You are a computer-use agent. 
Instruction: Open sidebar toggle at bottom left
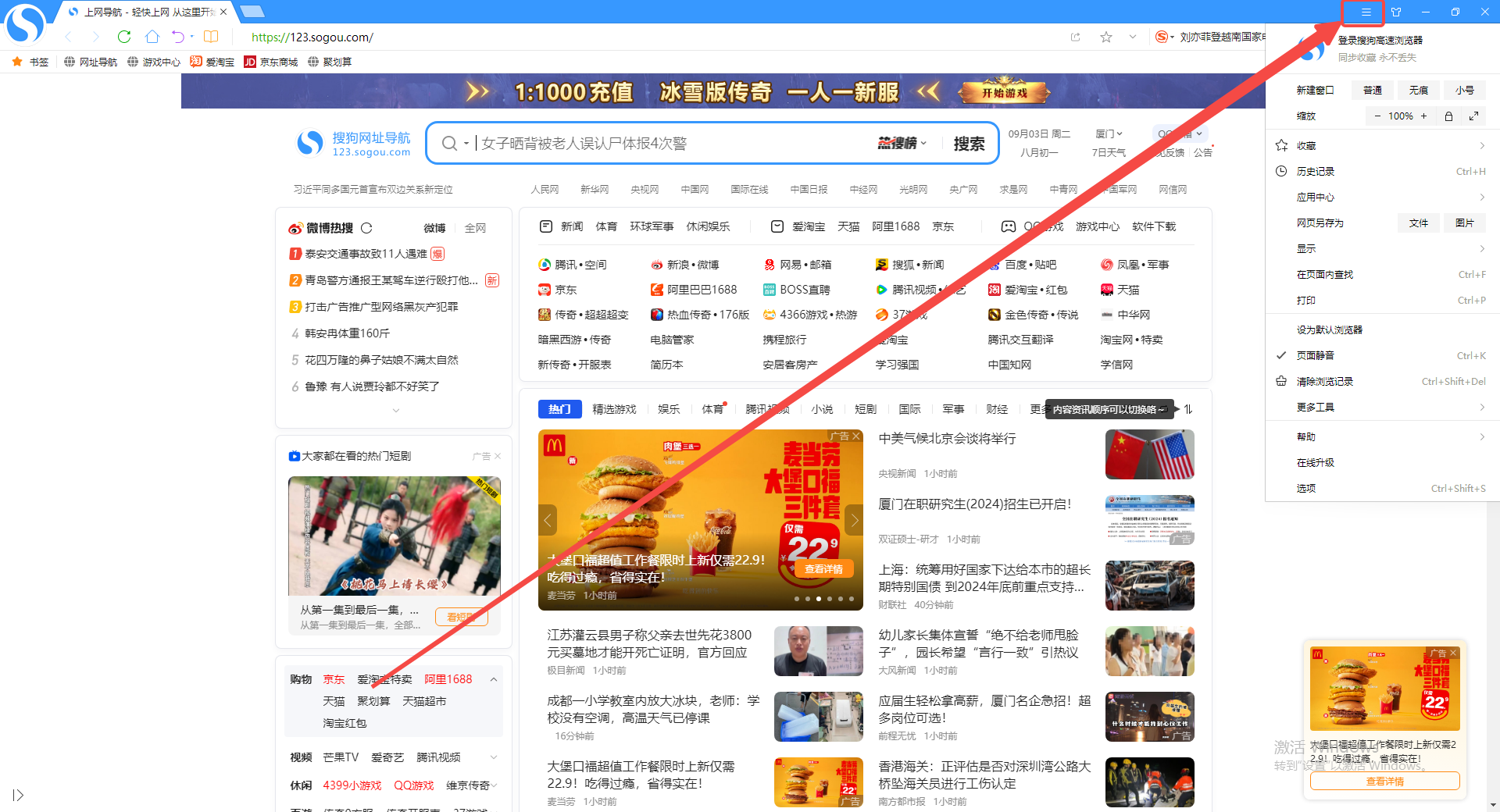(x=19, y=795)
